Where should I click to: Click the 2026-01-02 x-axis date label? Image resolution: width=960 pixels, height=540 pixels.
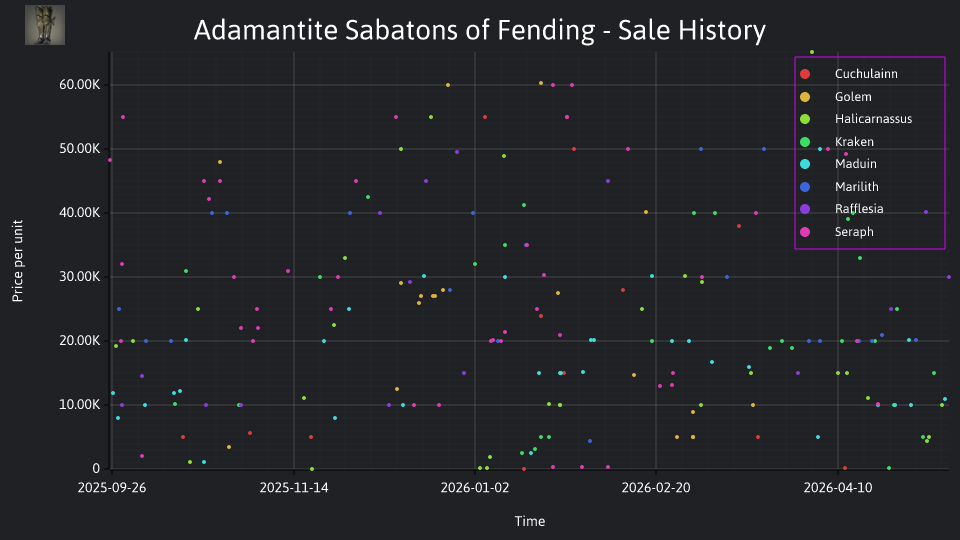(475, 488)
